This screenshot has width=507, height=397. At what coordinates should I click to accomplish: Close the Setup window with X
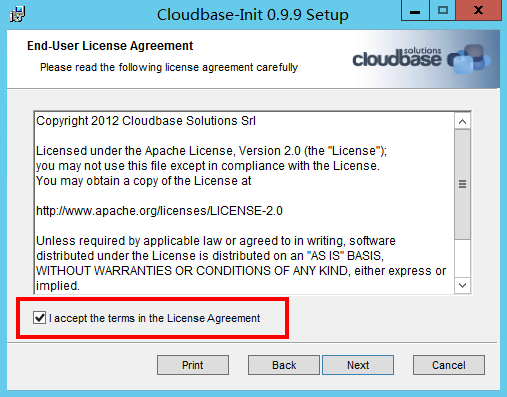[x=479, y=11]
